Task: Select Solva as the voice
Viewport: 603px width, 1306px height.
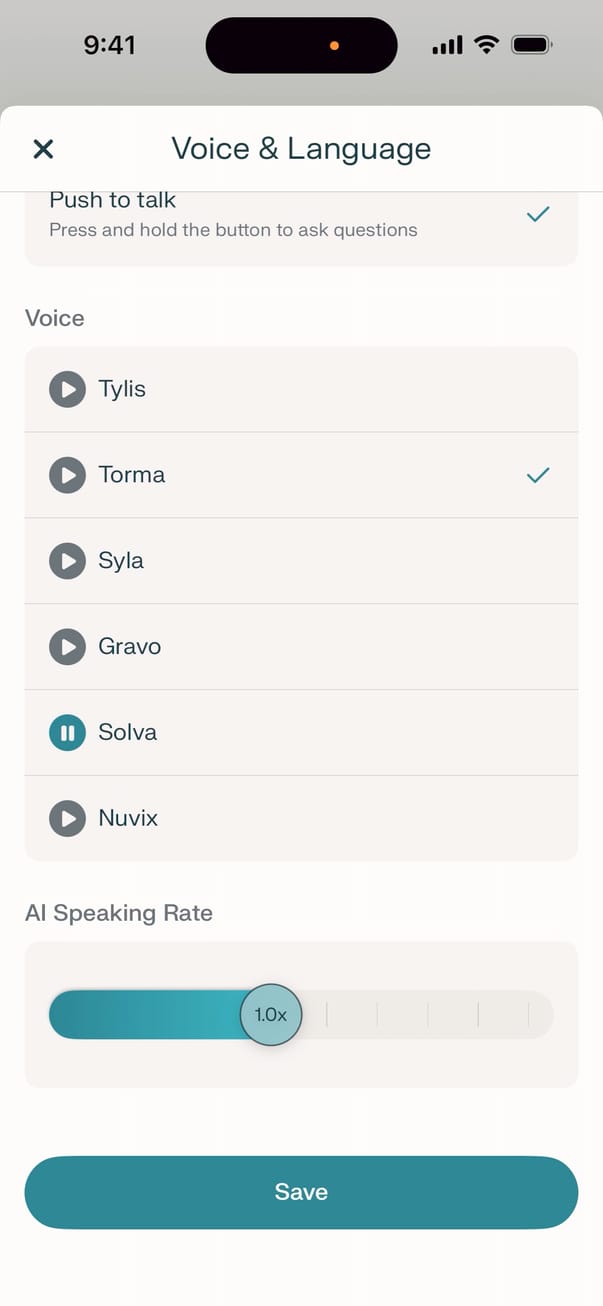Action: (x=300, y=733)
